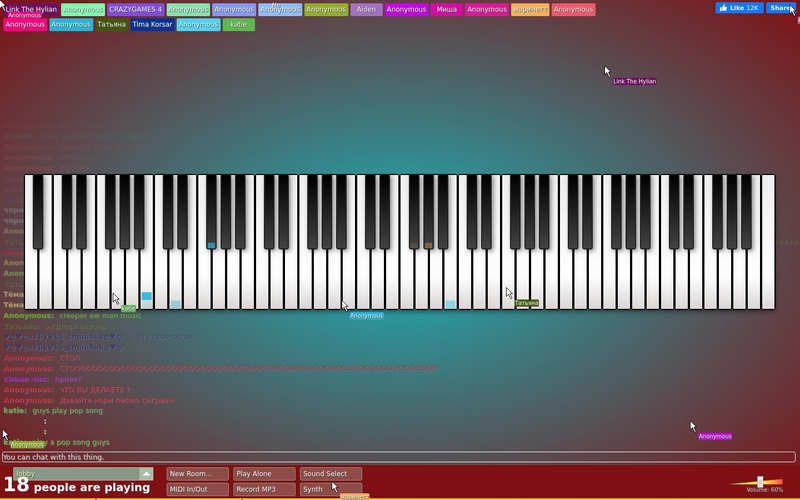Focus the chat input box

coord(398,457)
